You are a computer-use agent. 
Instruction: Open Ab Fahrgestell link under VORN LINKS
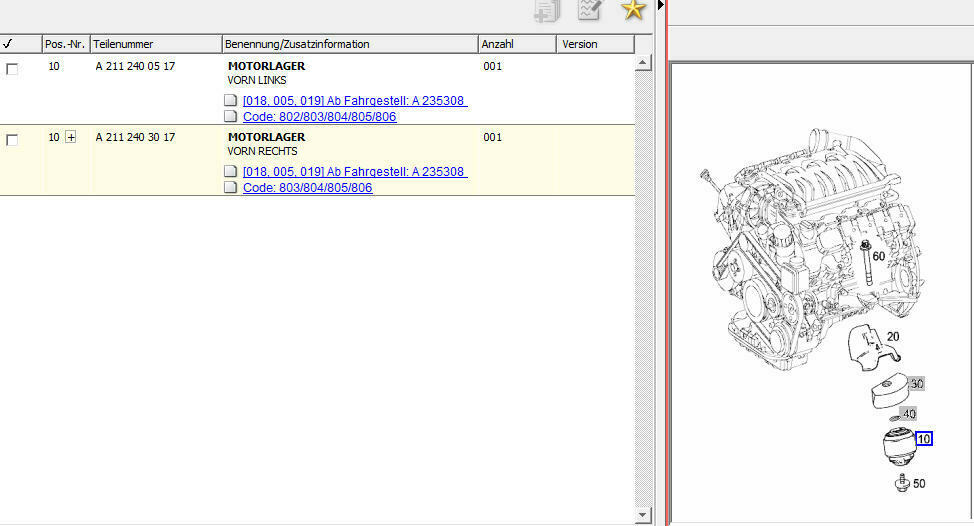355,101
